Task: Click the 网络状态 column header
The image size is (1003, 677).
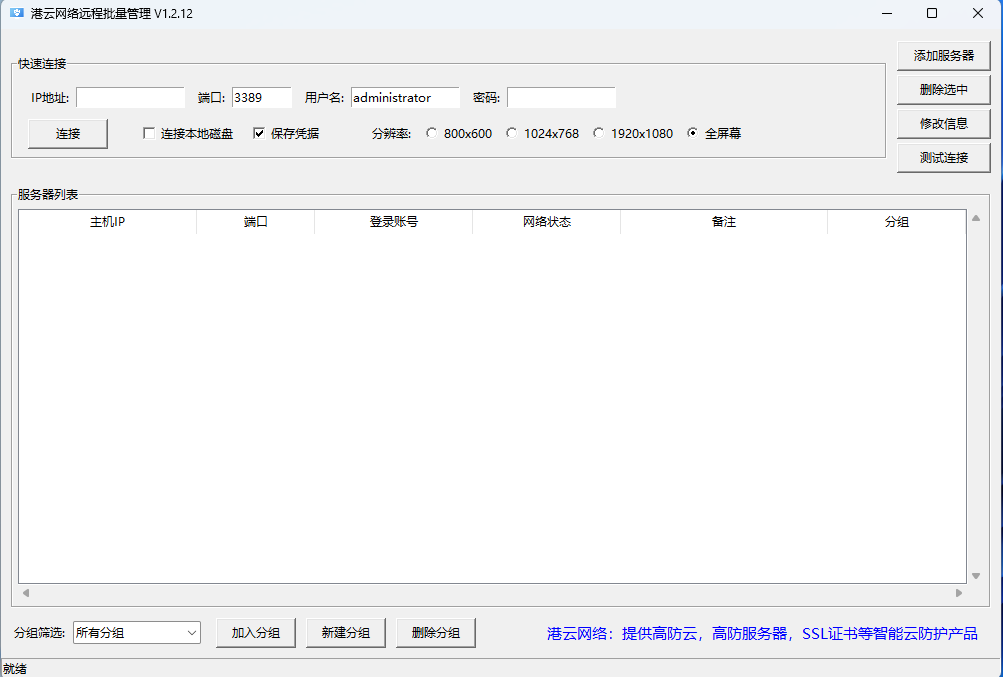Action: [x=546, y=222]
